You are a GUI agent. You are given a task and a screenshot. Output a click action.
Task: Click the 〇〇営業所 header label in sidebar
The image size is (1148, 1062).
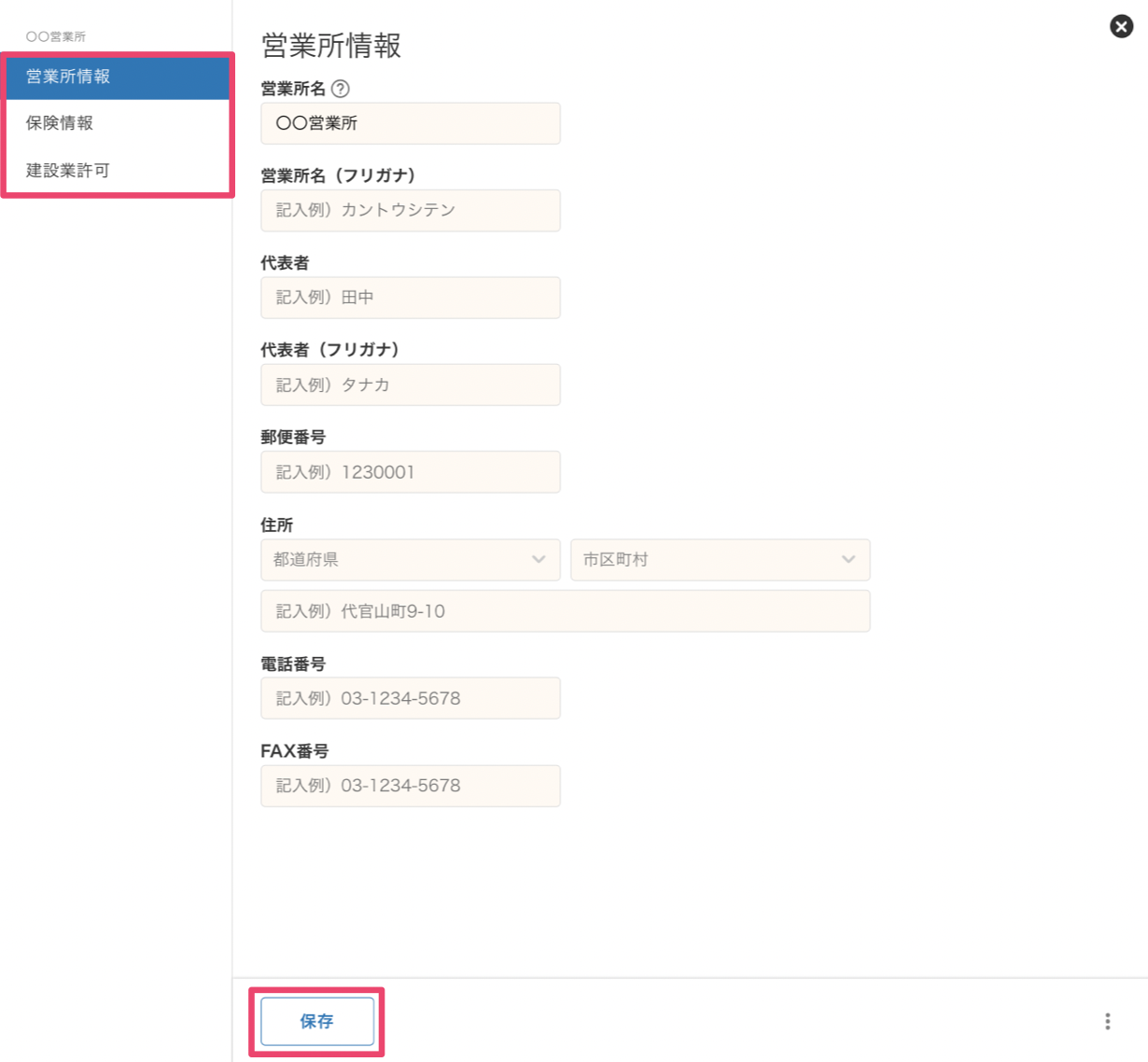click(x=56, y=36)
